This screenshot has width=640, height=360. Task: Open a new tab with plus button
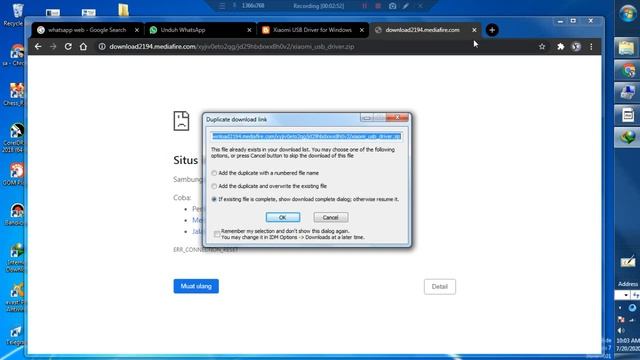pos(492,30)
